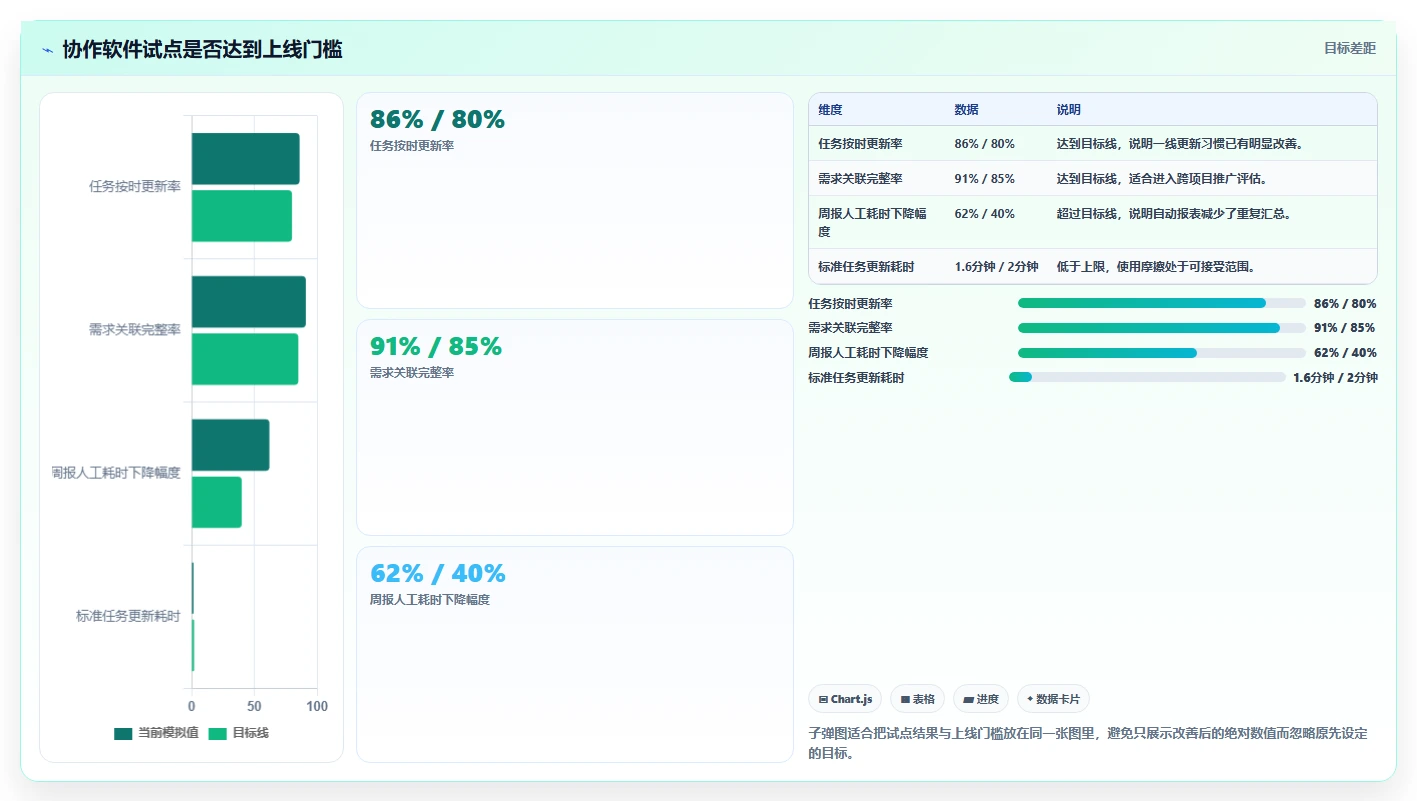
Task: Click the dark bar for 周报人工耗时下降幅度 chart
Action: [x=231, y=444]
